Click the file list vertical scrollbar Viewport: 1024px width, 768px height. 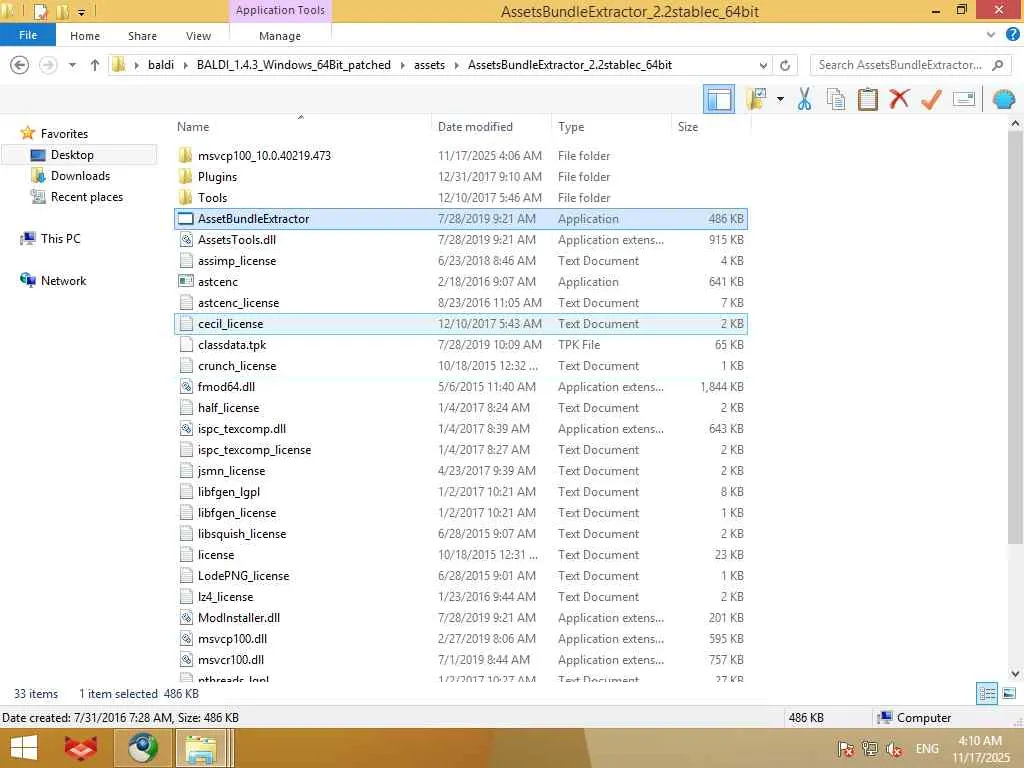(1015, 336)
